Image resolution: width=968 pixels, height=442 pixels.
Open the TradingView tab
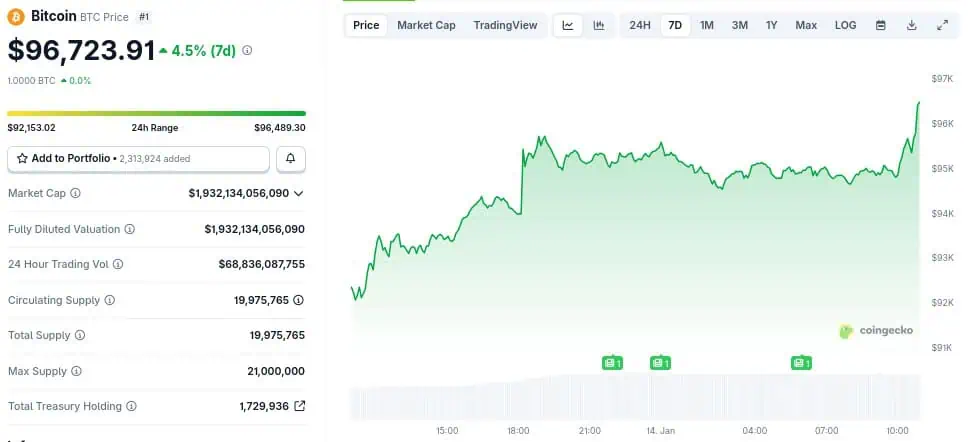coord(505,25)
